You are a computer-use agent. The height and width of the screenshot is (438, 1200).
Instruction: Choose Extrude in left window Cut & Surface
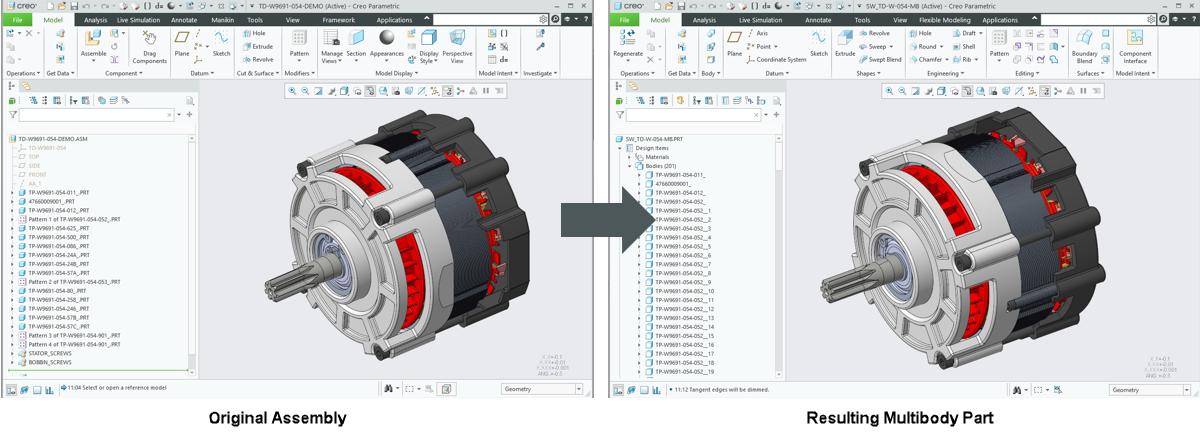click(256, 46)
